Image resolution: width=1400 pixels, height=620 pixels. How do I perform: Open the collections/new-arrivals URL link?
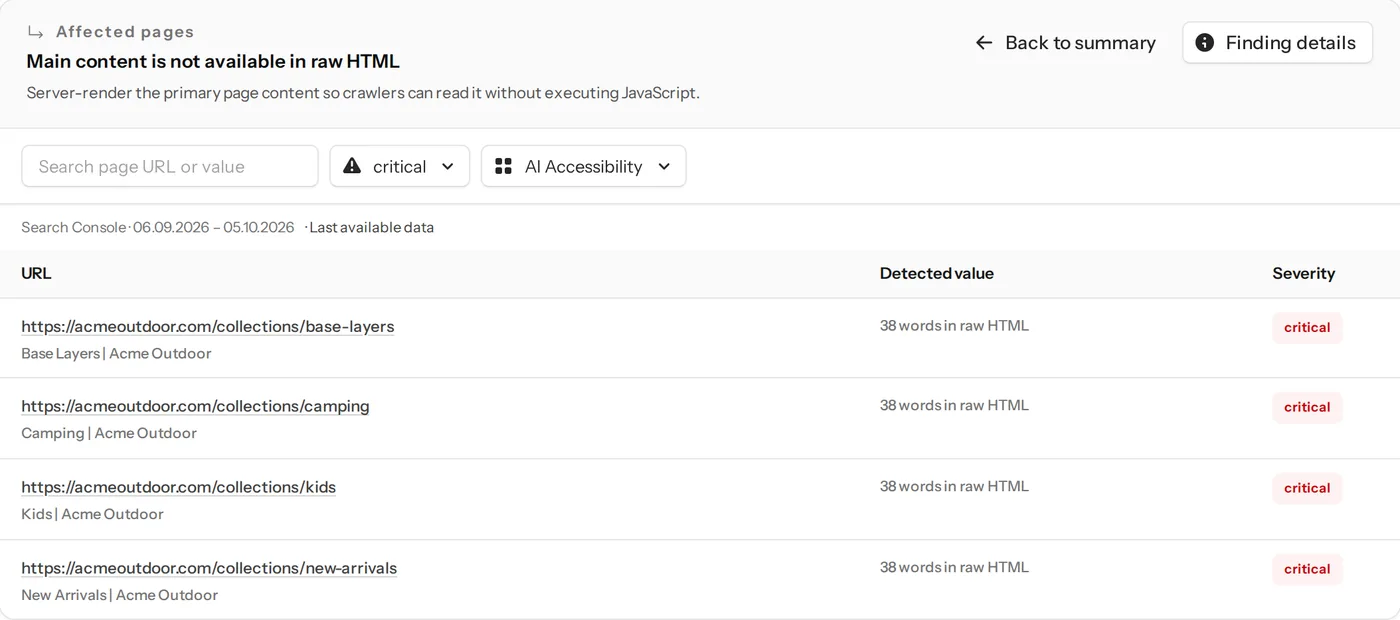click(209, 568)
